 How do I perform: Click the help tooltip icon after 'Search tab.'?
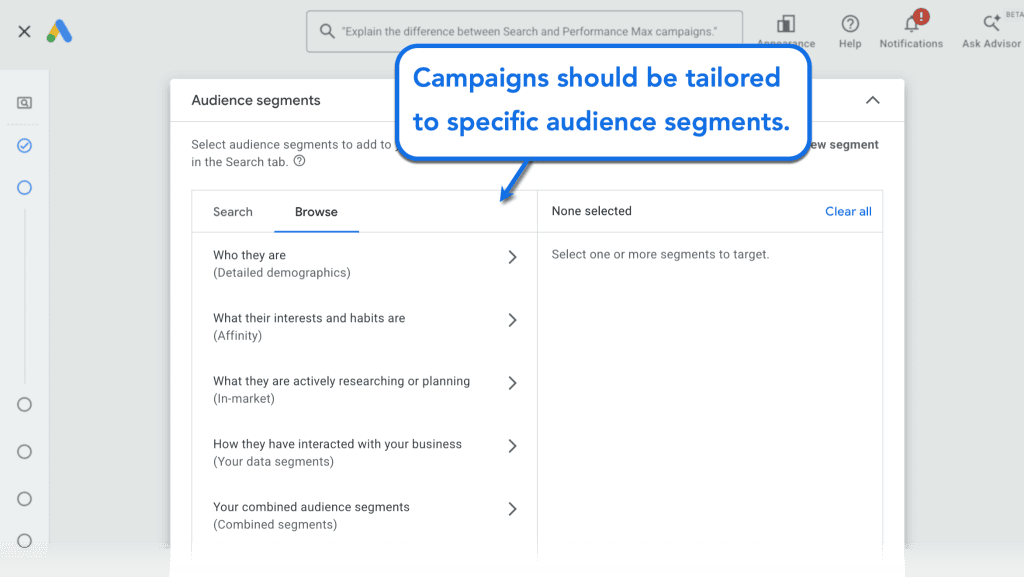[299, 161]
